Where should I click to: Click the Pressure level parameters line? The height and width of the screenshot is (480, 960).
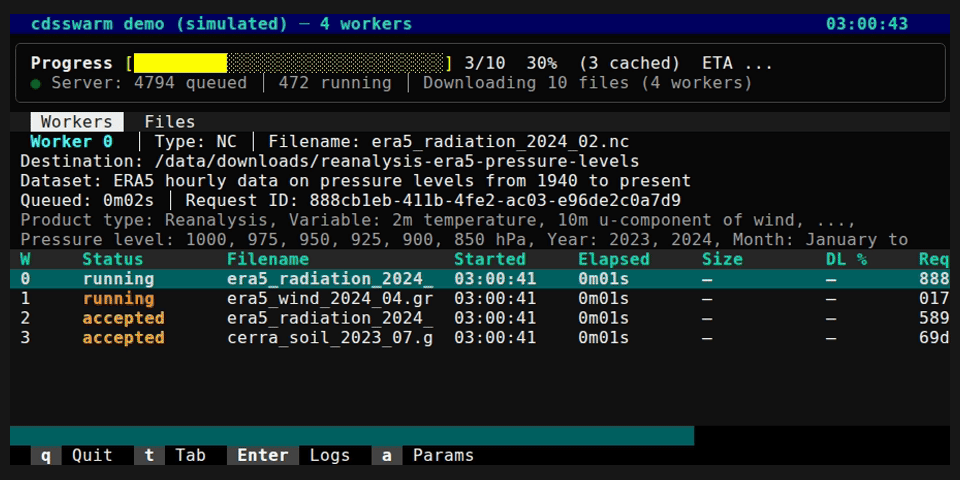464,239
